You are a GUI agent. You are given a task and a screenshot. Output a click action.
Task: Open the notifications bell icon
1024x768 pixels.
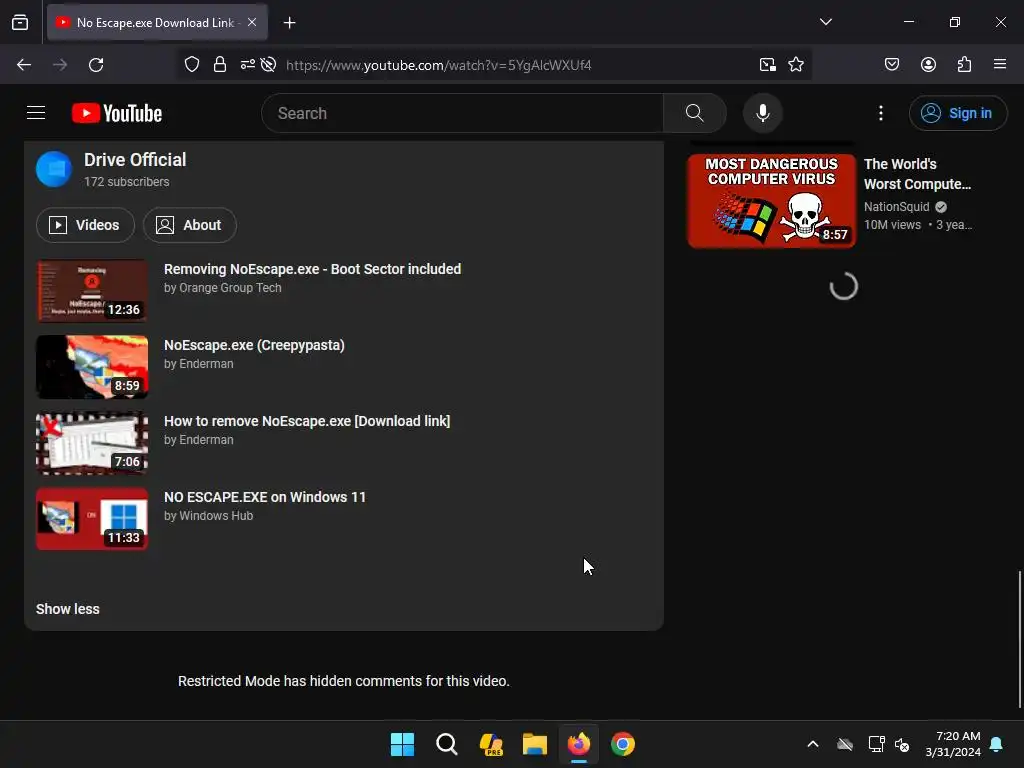pyautogui.click(x=997, y=744)
